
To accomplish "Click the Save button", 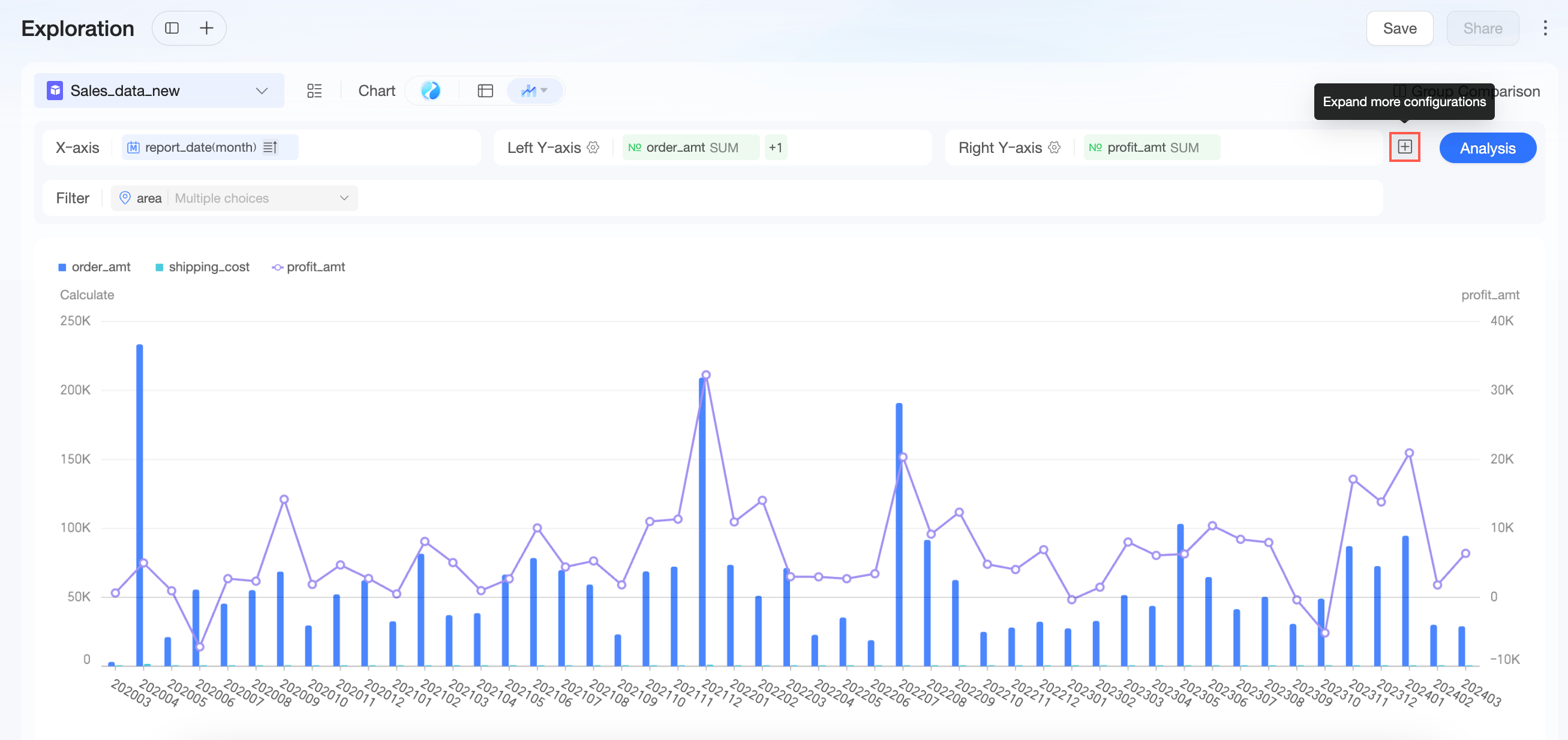I will pos(1399,28).
